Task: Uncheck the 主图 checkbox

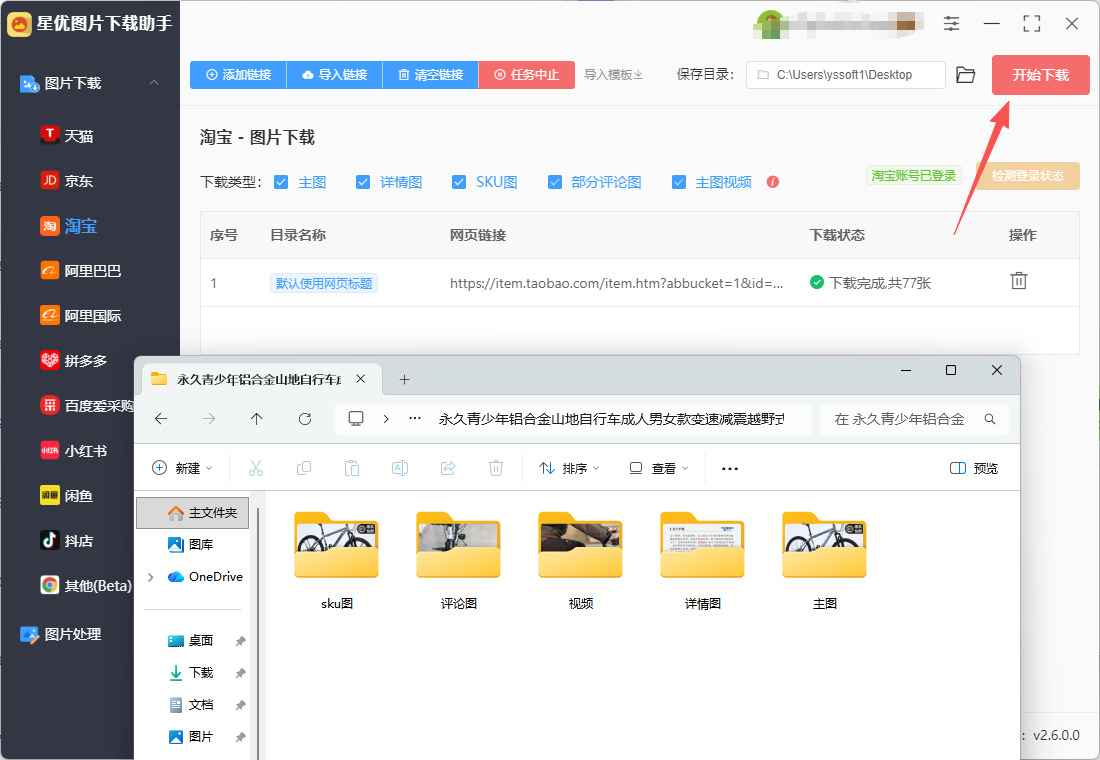Action: tap(281, 182)
